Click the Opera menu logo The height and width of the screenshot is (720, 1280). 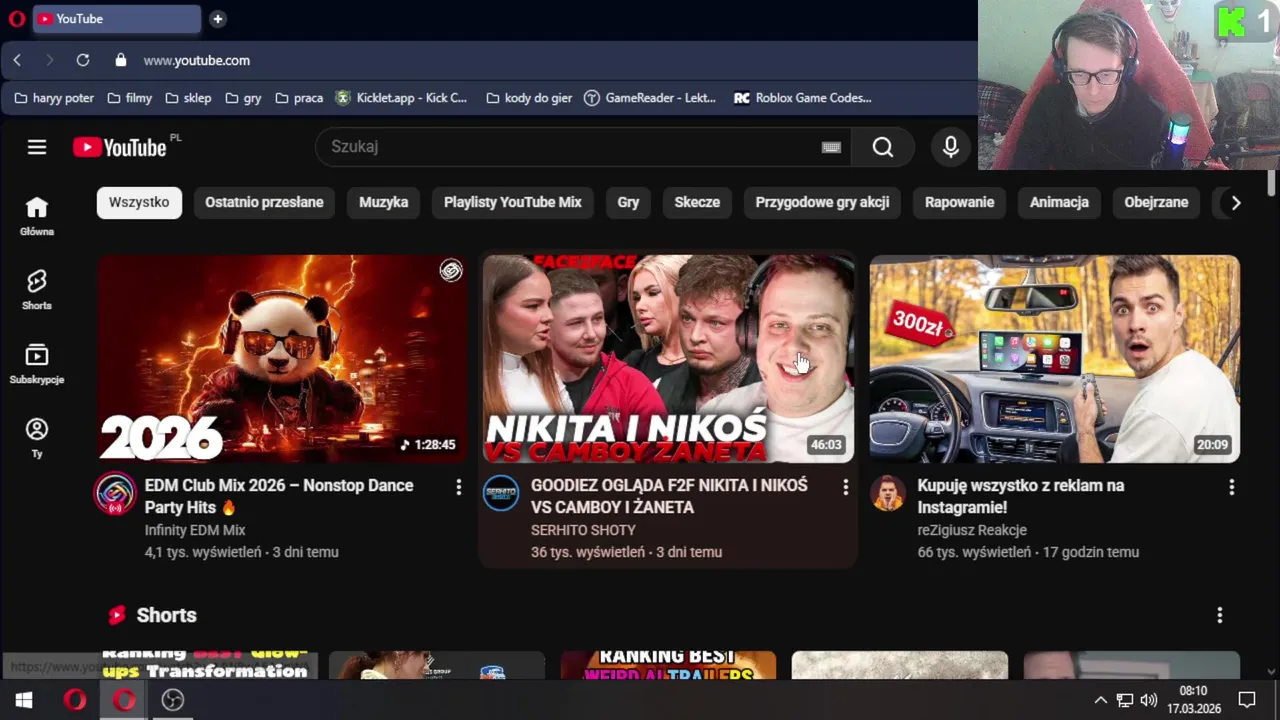[x=16, y=19]
